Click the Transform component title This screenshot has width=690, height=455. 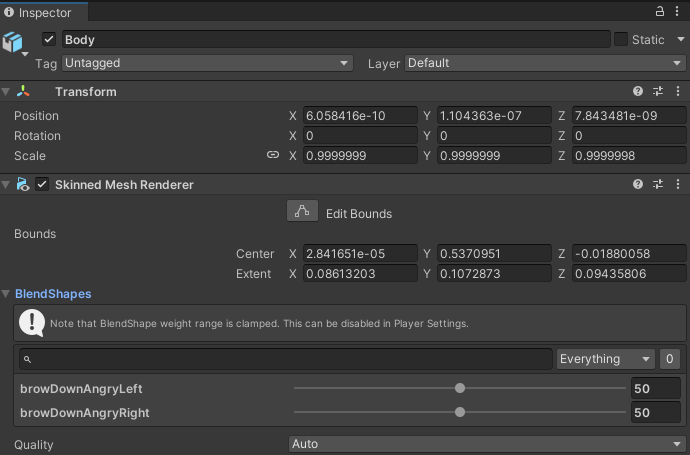tap(86, 92)
